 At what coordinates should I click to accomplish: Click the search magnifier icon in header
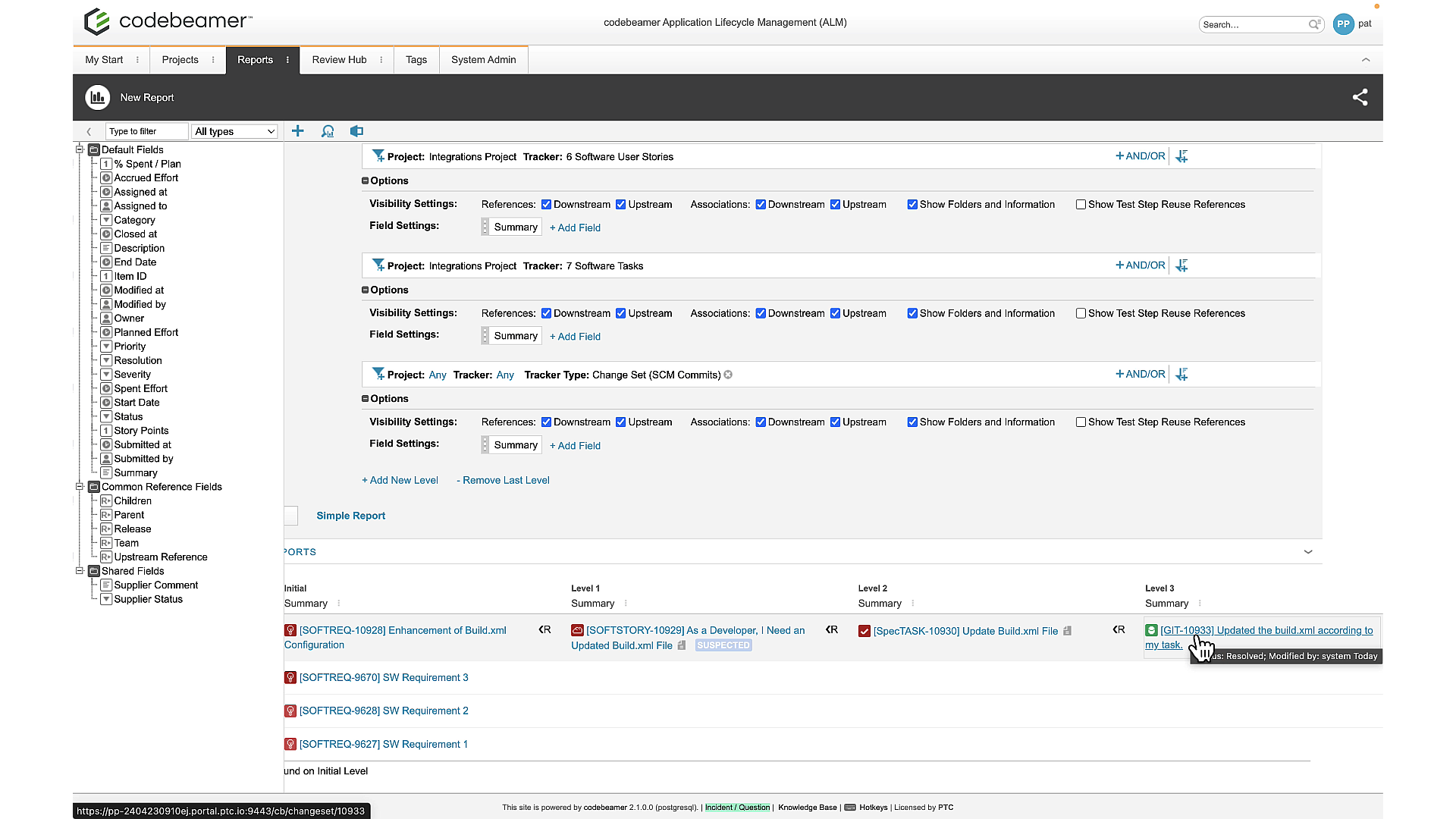(1314, 24)
